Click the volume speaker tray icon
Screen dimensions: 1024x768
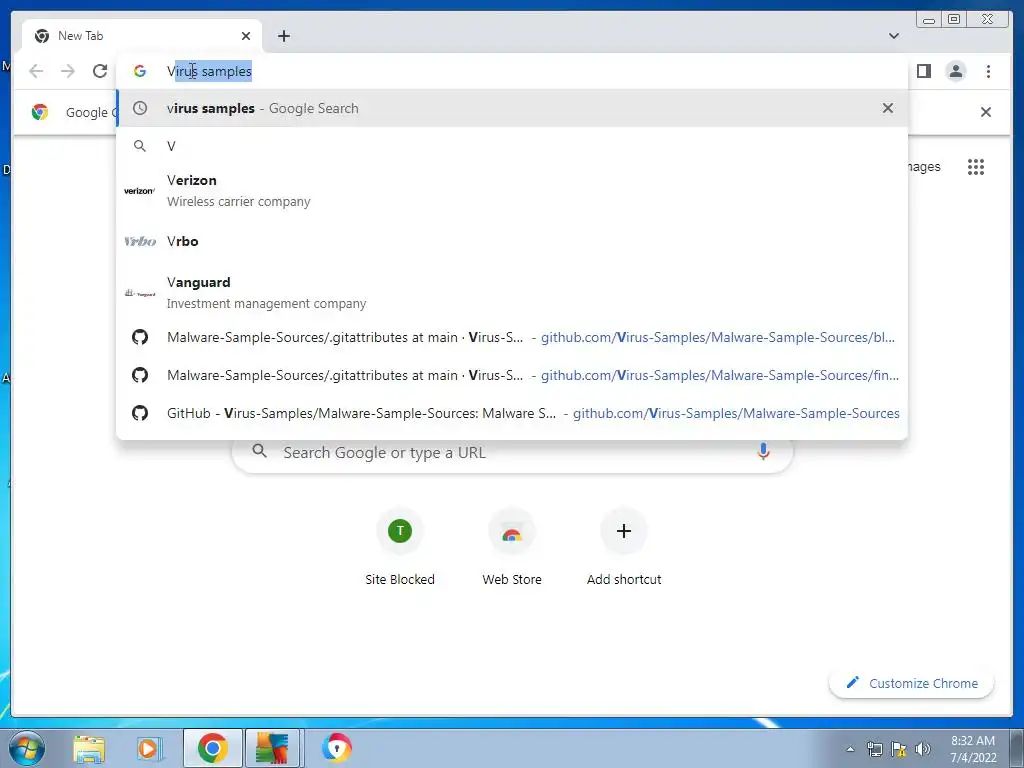(x=923, y=749)
